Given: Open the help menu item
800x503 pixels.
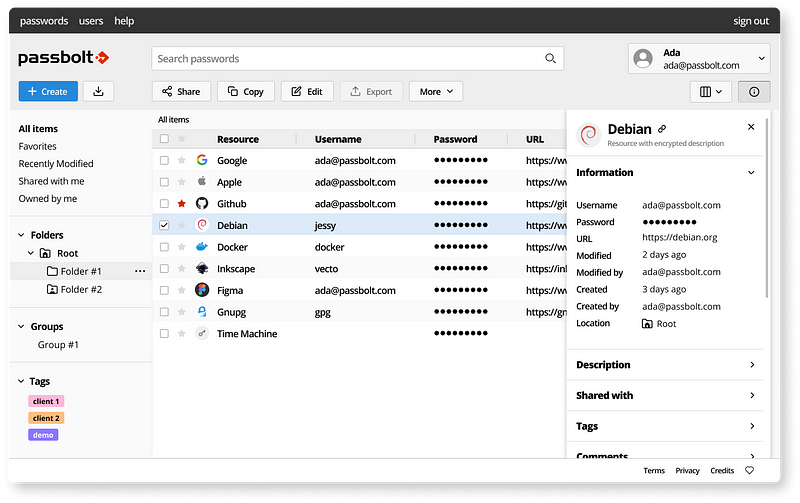Looking at the screenshot, I should (124, 21).
